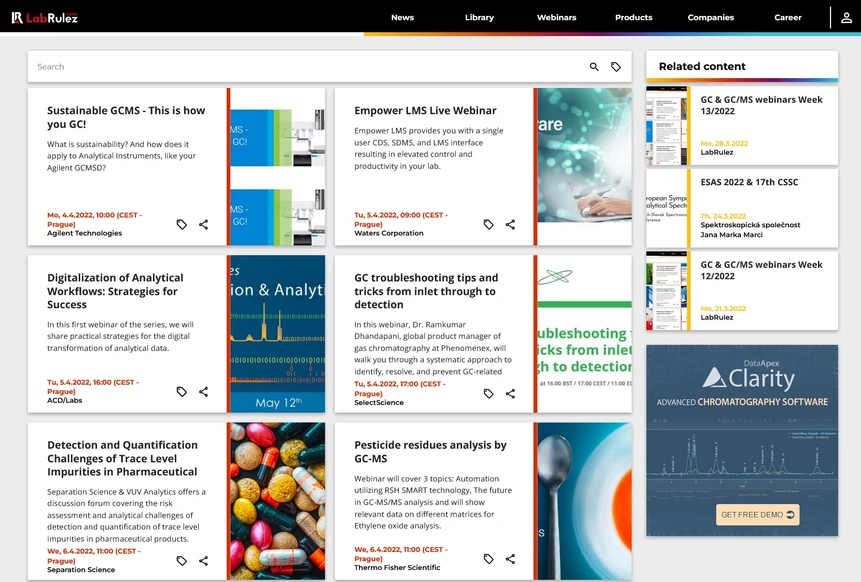Open the News menu
This screenshot has height=582, width=861.
coord(402,18)
